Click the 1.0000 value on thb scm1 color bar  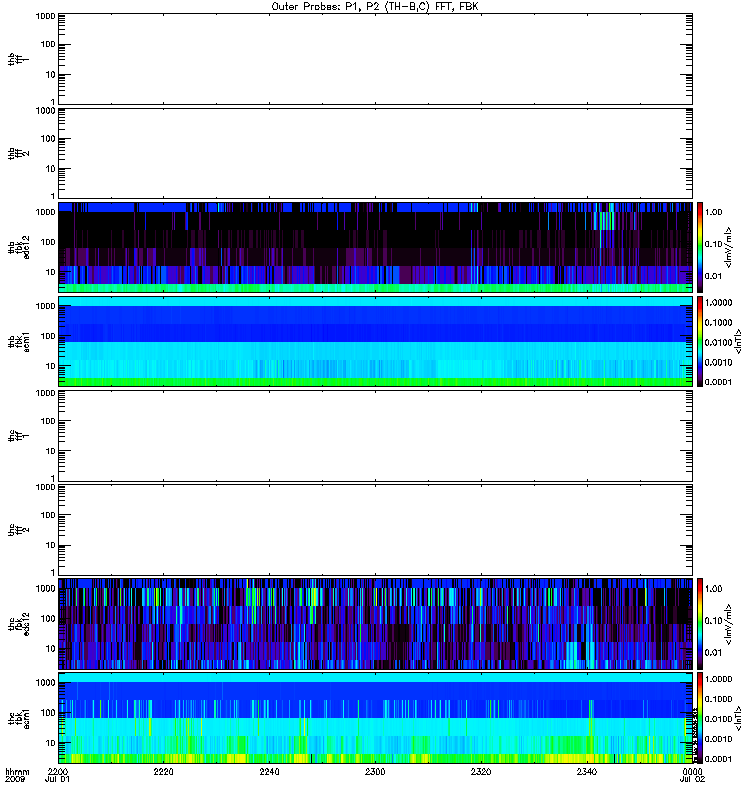[718, 303]
